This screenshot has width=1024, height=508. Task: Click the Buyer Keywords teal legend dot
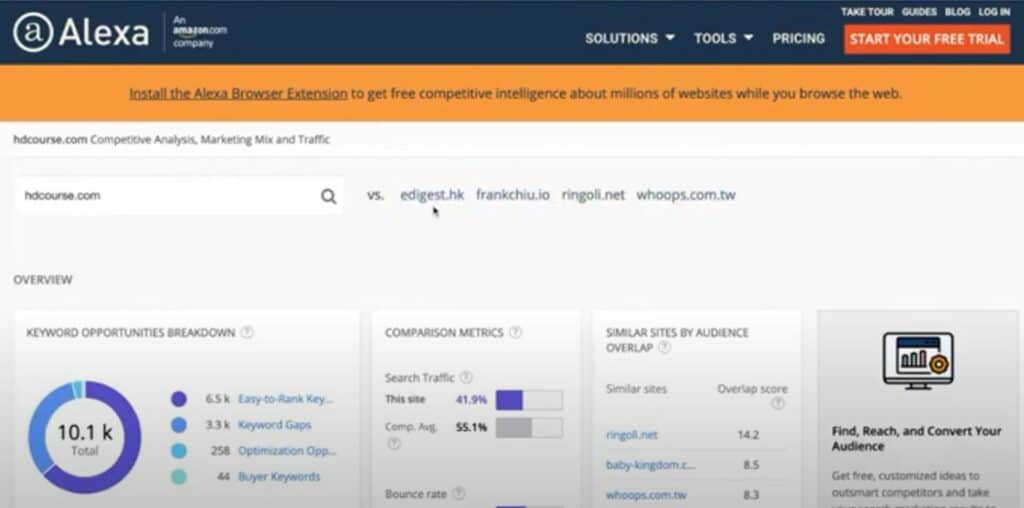(179, 477)
